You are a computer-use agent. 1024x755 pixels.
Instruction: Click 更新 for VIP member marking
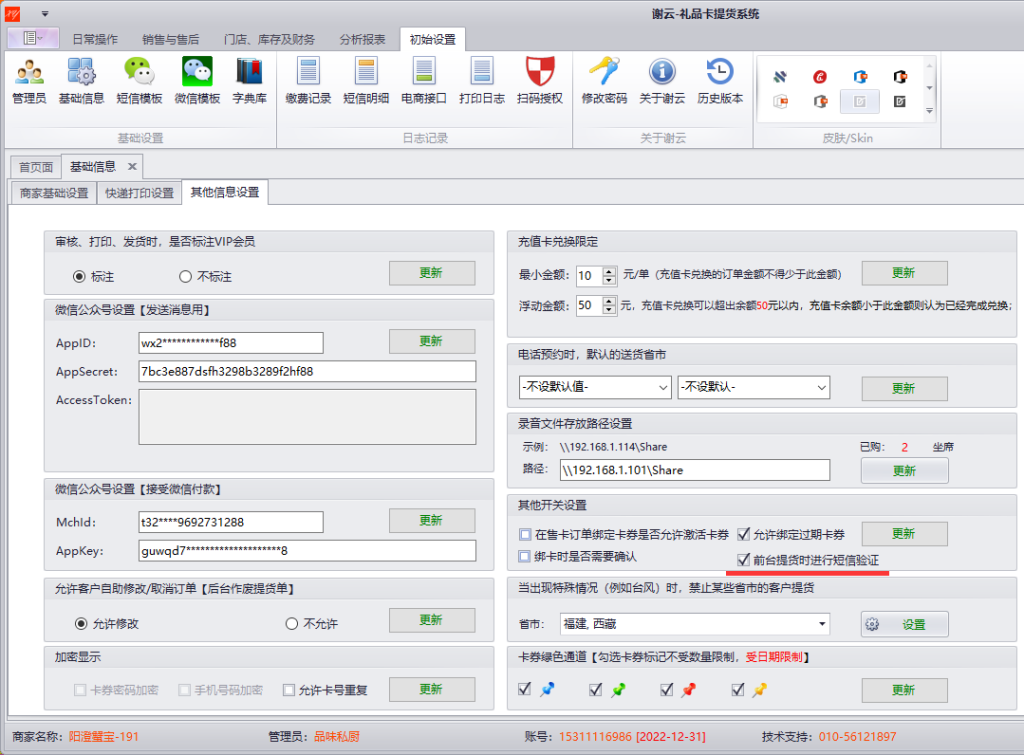coord(432,273)
